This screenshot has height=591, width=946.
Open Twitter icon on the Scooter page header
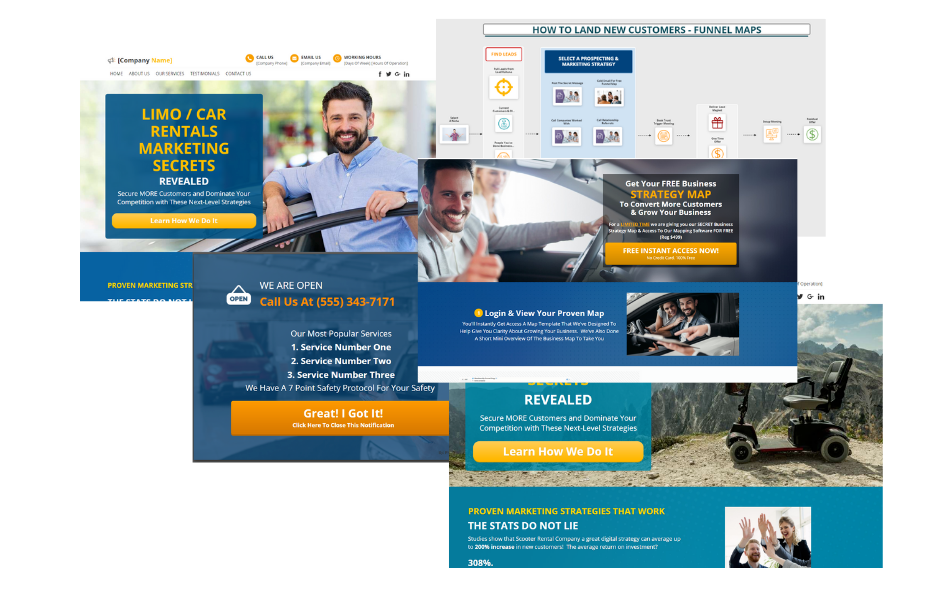pyautogui.click(x=800, y=297)
